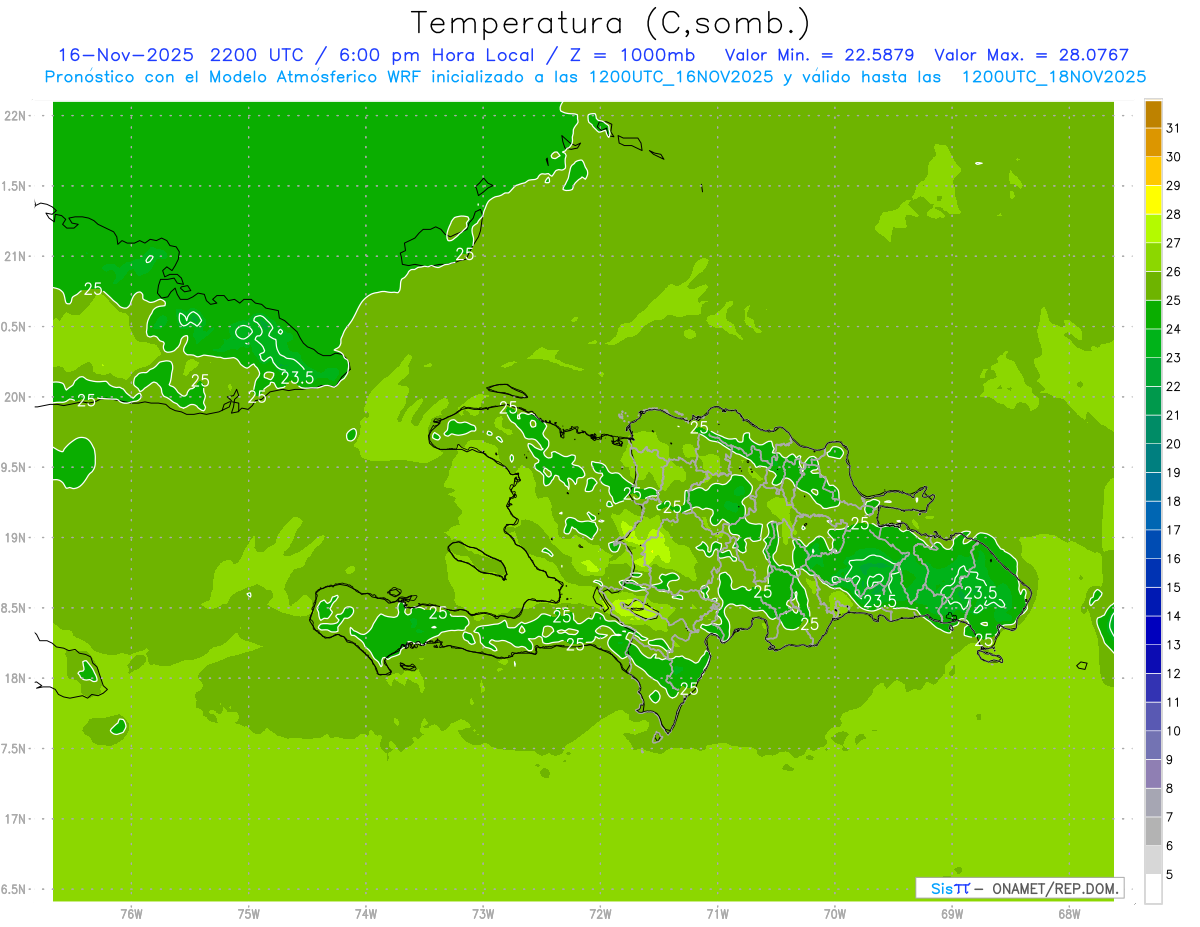Click the '17N' latitude axis label

(16, 819)
